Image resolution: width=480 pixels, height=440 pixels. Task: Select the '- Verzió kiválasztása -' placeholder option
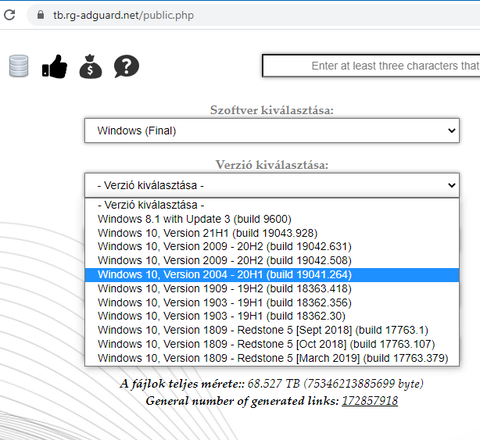(272, 205)
